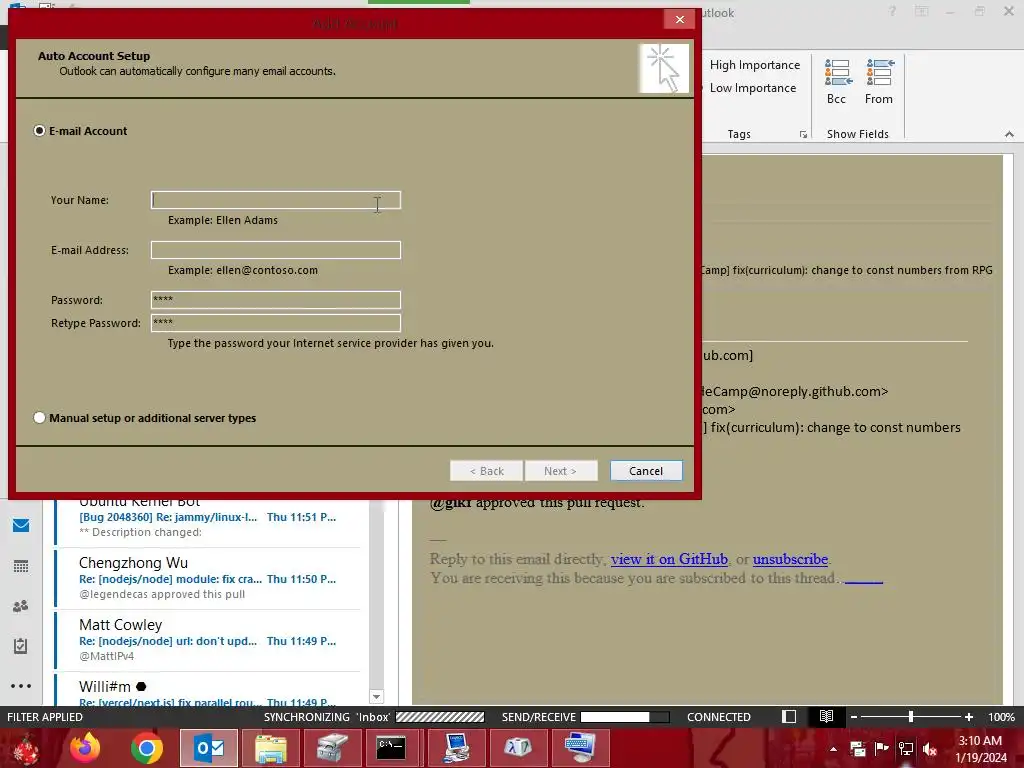Open File Explorer from the taskbar
This screenshot has height=768, width=1024.
point(270,749)
